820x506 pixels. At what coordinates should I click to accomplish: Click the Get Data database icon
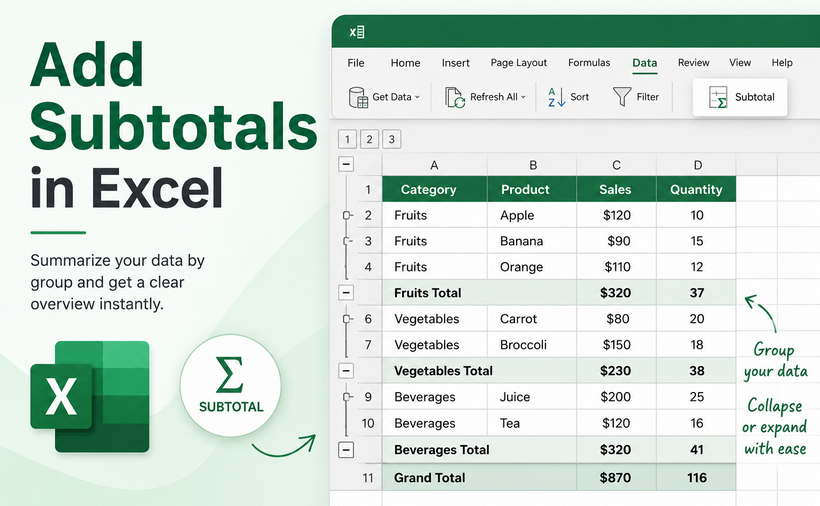[358, 97]
